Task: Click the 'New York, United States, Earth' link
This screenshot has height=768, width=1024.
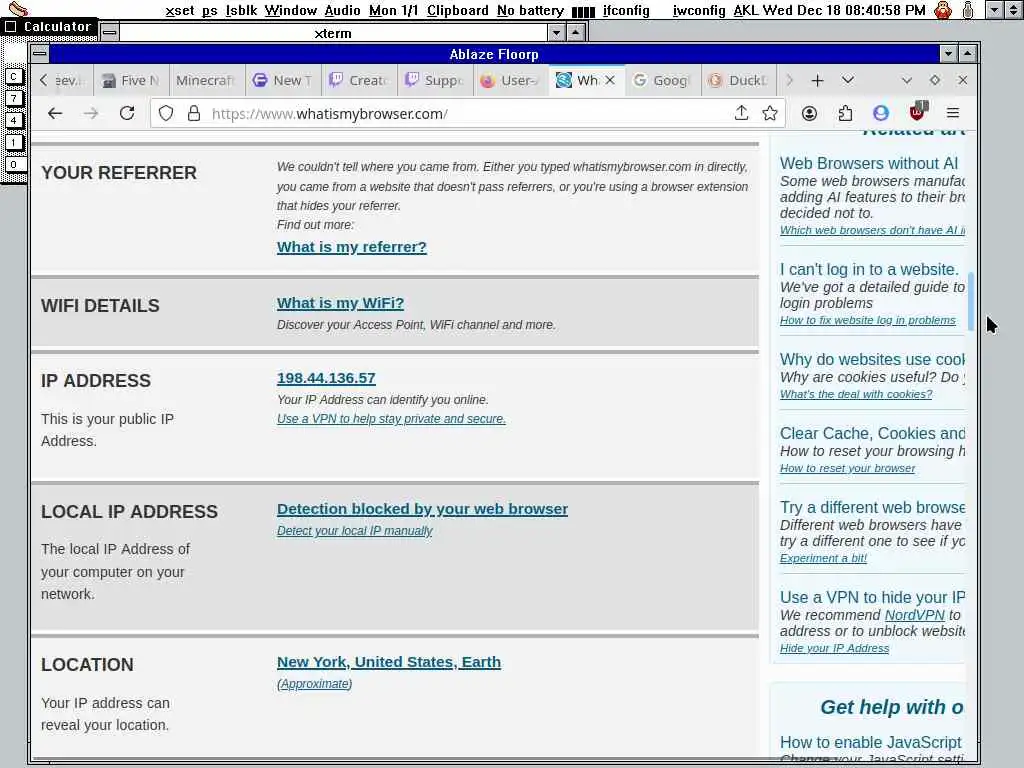Action: pos(389,662)
